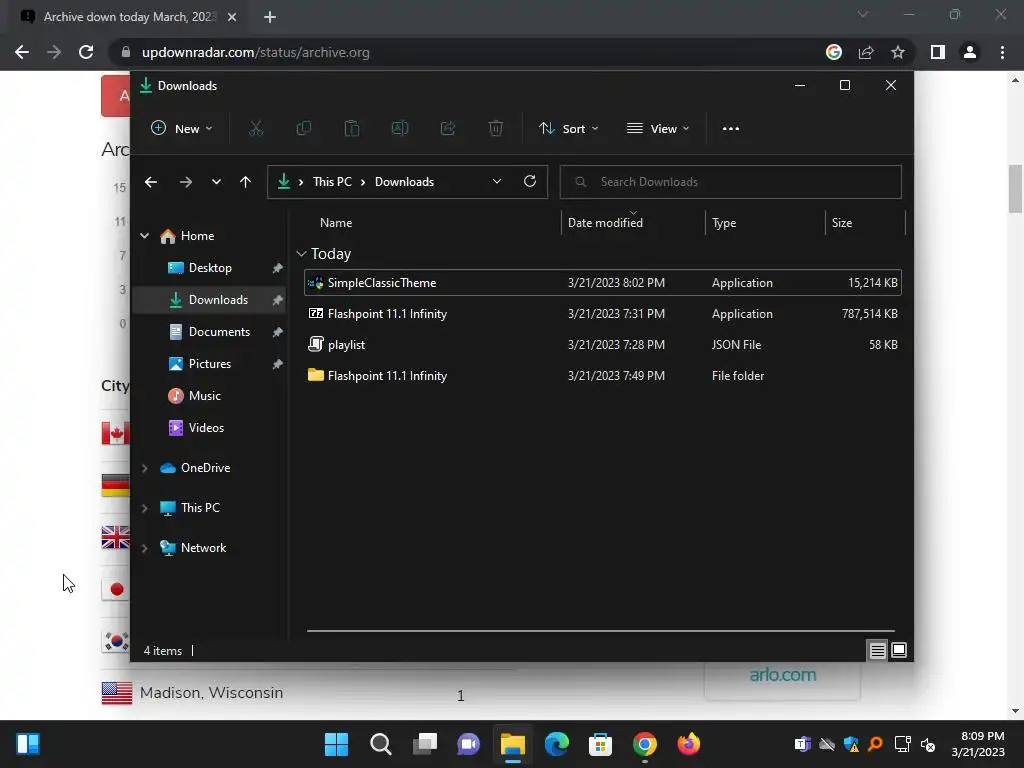Viewport: 1024px width, 768px height.
Task: Collapse the Today group
Action: pyautogui.click(x=301, y=254)
